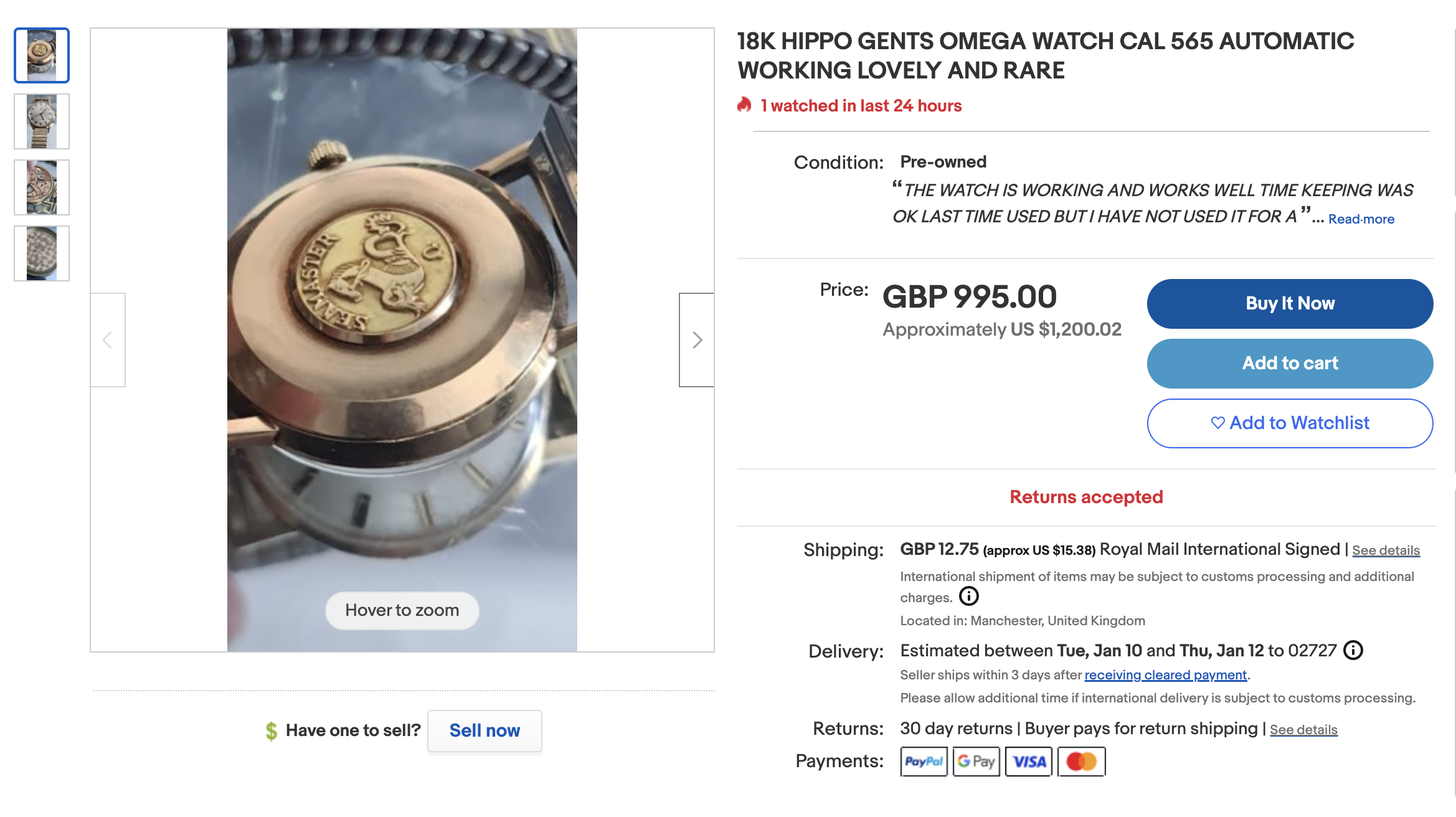Open shipping See details link

(1386, 550)
